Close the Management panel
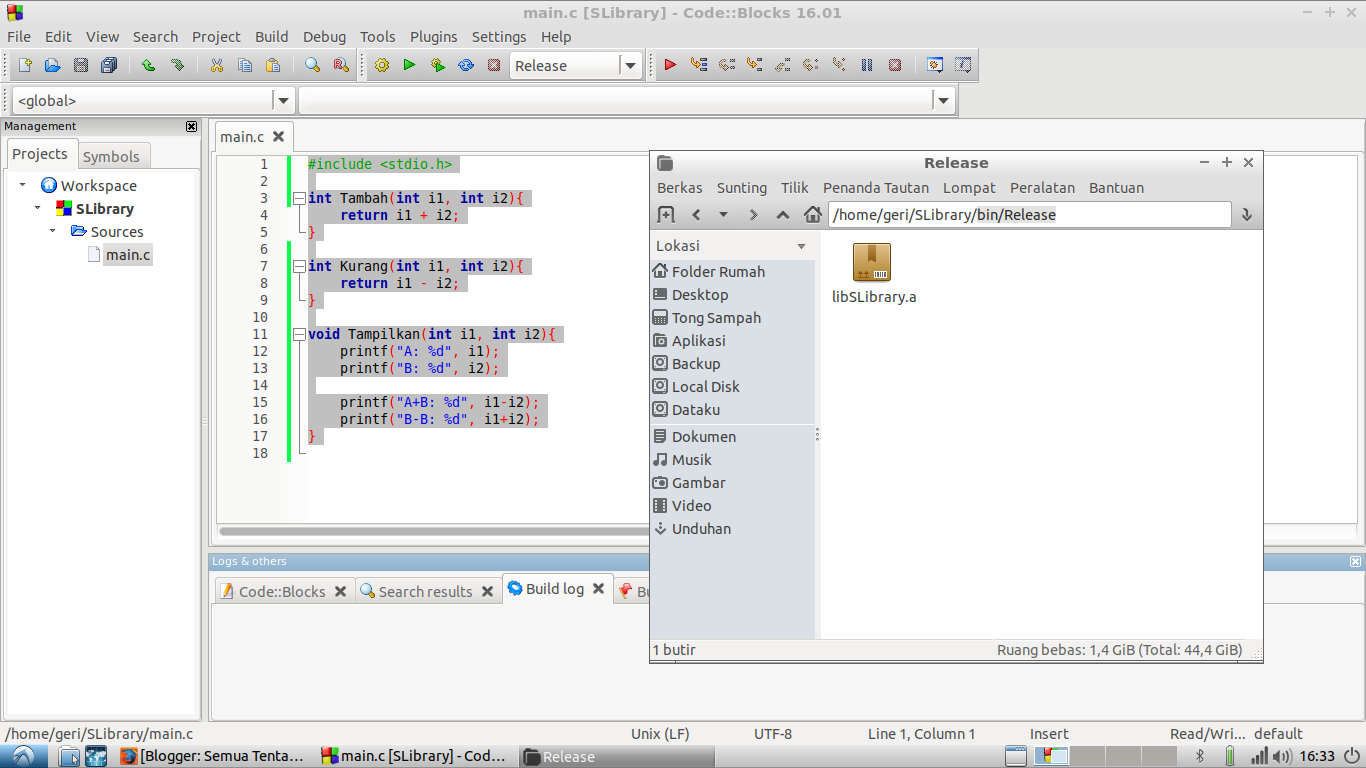This screenshot has width=1366, height=768. pos(192,126)
